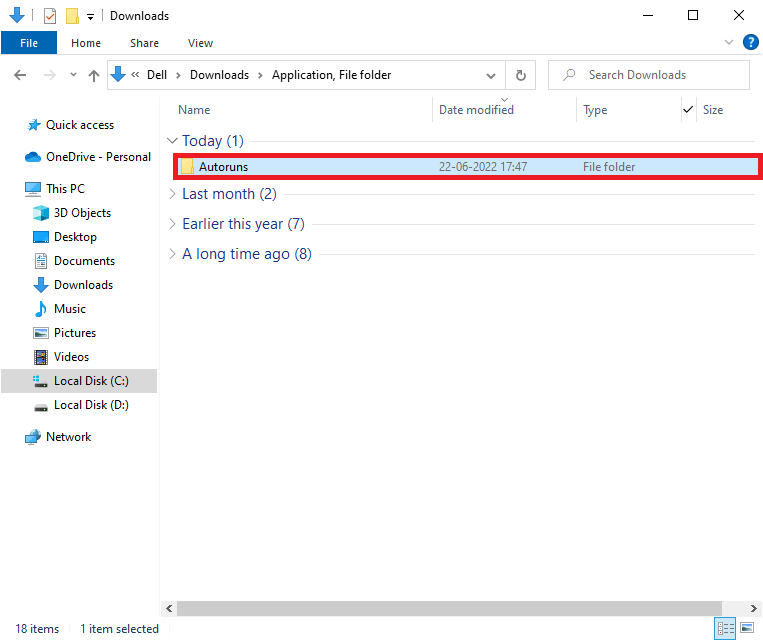The image size is (763, 641).
Task: Expand the Last month (2) group
Action: click(x=172, y=194)
